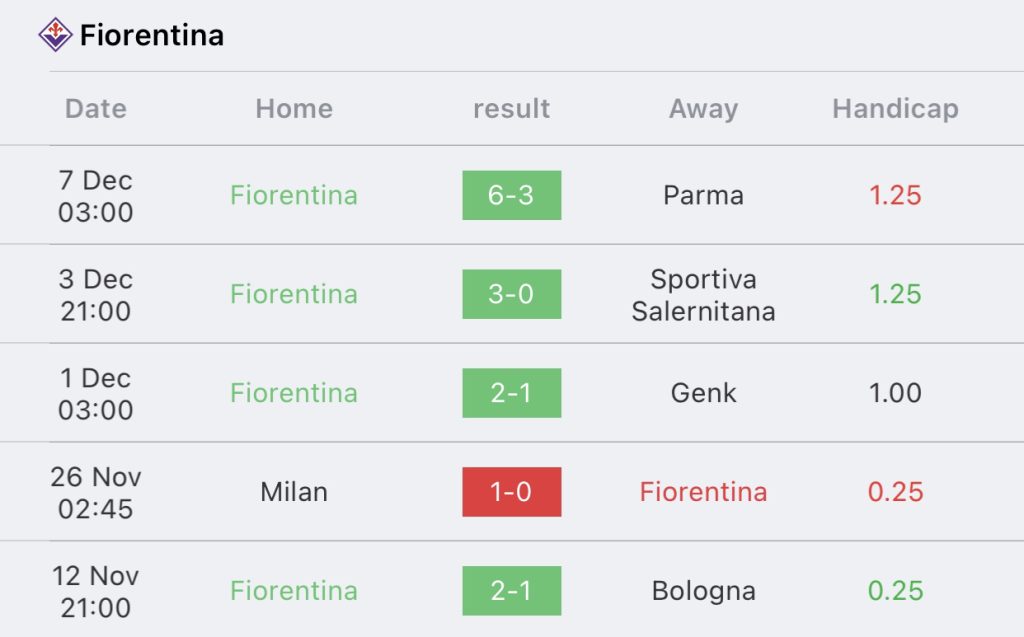This screenshot has width=1024, height=637.
Task: Select the Handicap column header
Action: pos(895,109)
